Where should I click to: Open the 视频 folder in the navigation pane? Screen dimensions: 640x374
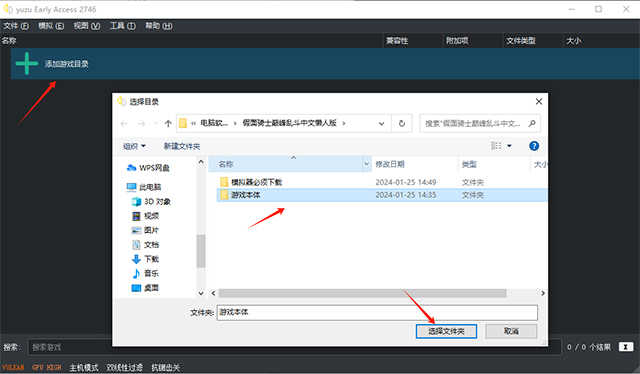click(x=146, y=216)
